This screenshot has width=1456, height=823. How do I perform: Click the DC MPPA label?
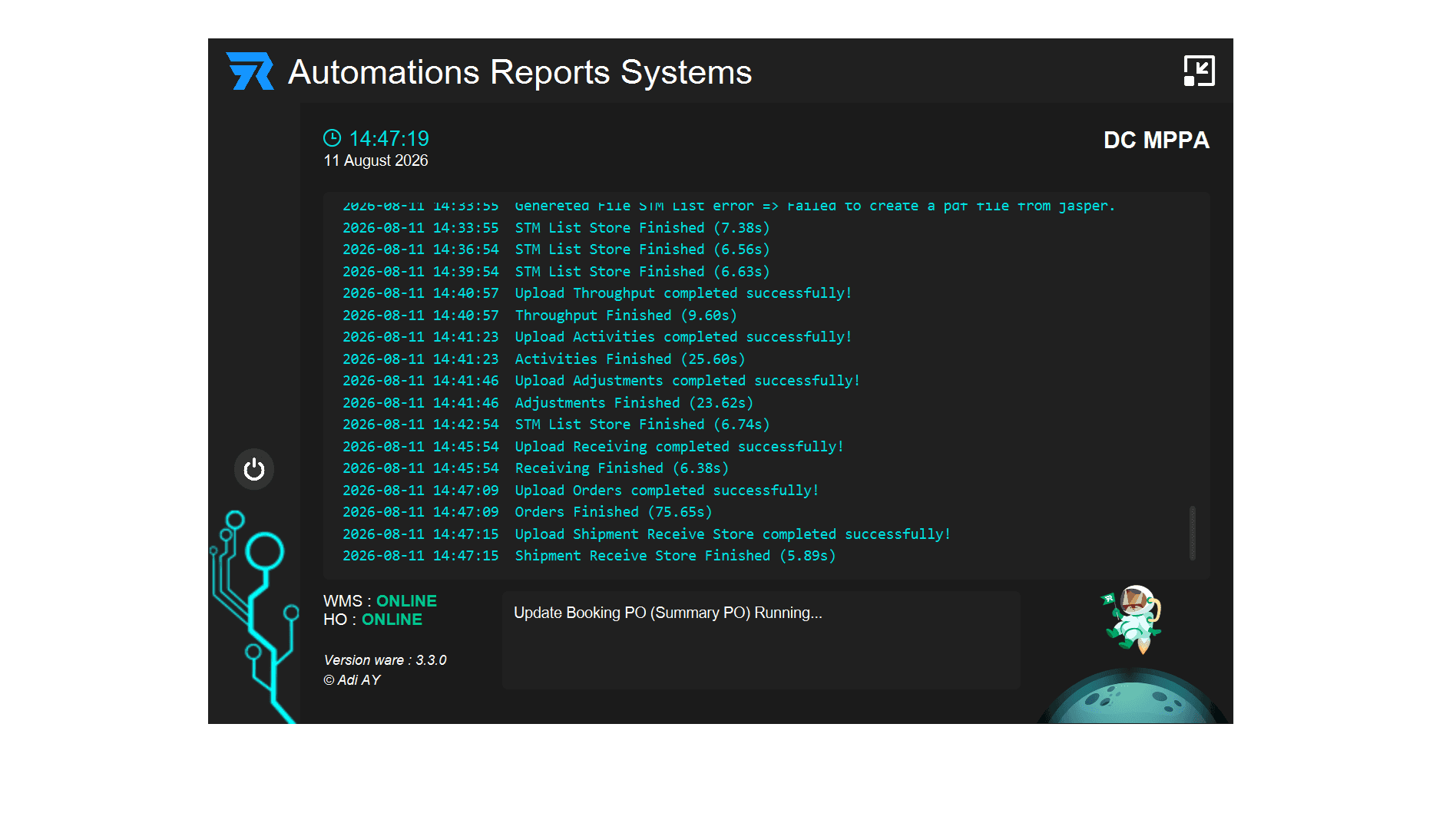1156,140
